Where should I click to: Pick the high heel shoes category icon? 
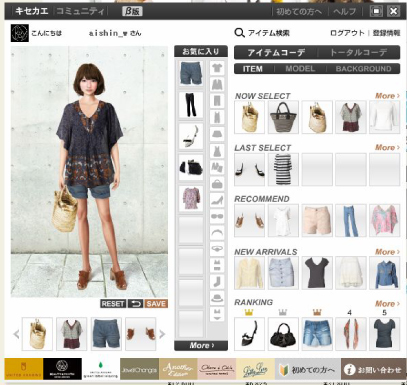tap(217, 200)
